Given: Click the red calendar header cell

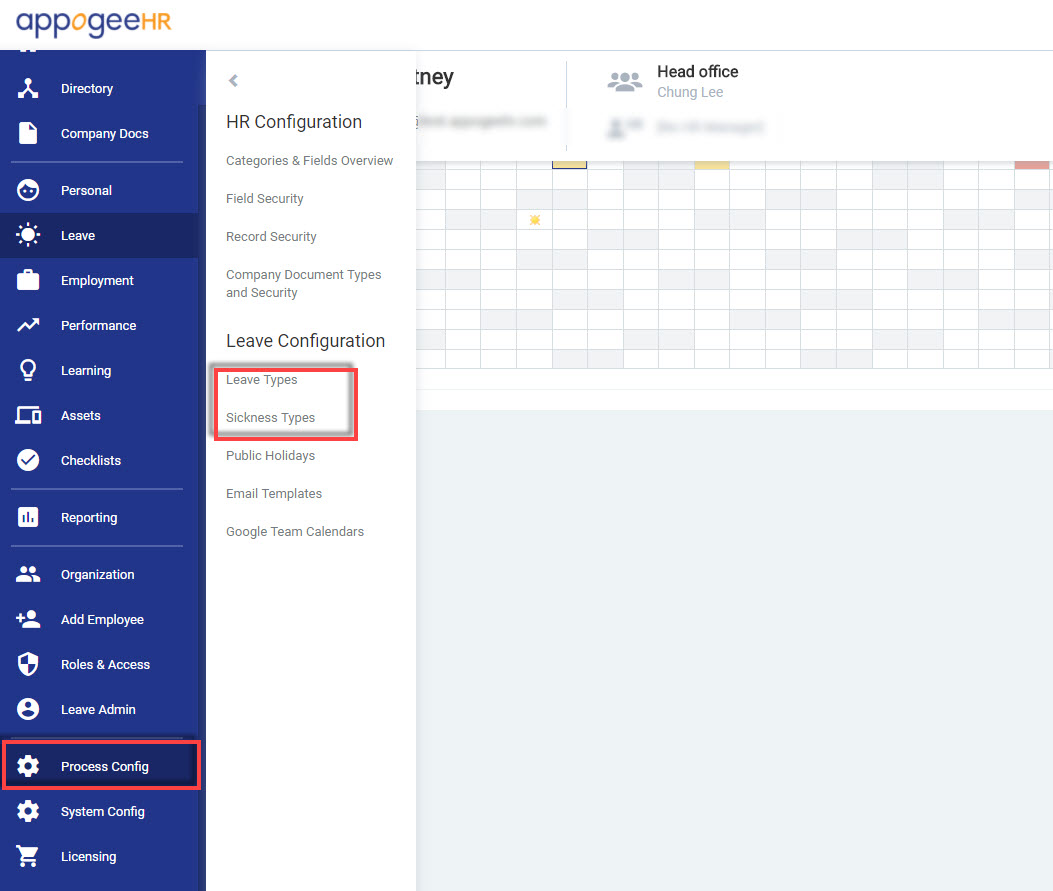Looking at the screenshot, I should [x=1032, y=165].
